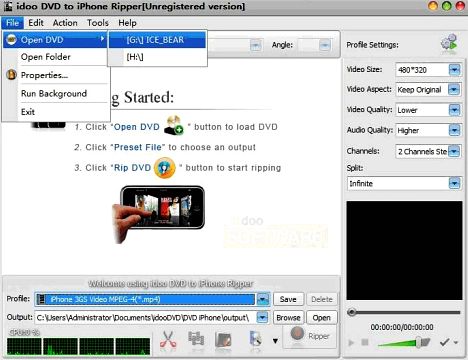Click the play button under preview
The height and width of the screenshot is (360, 468).
[x=351, y=342]
